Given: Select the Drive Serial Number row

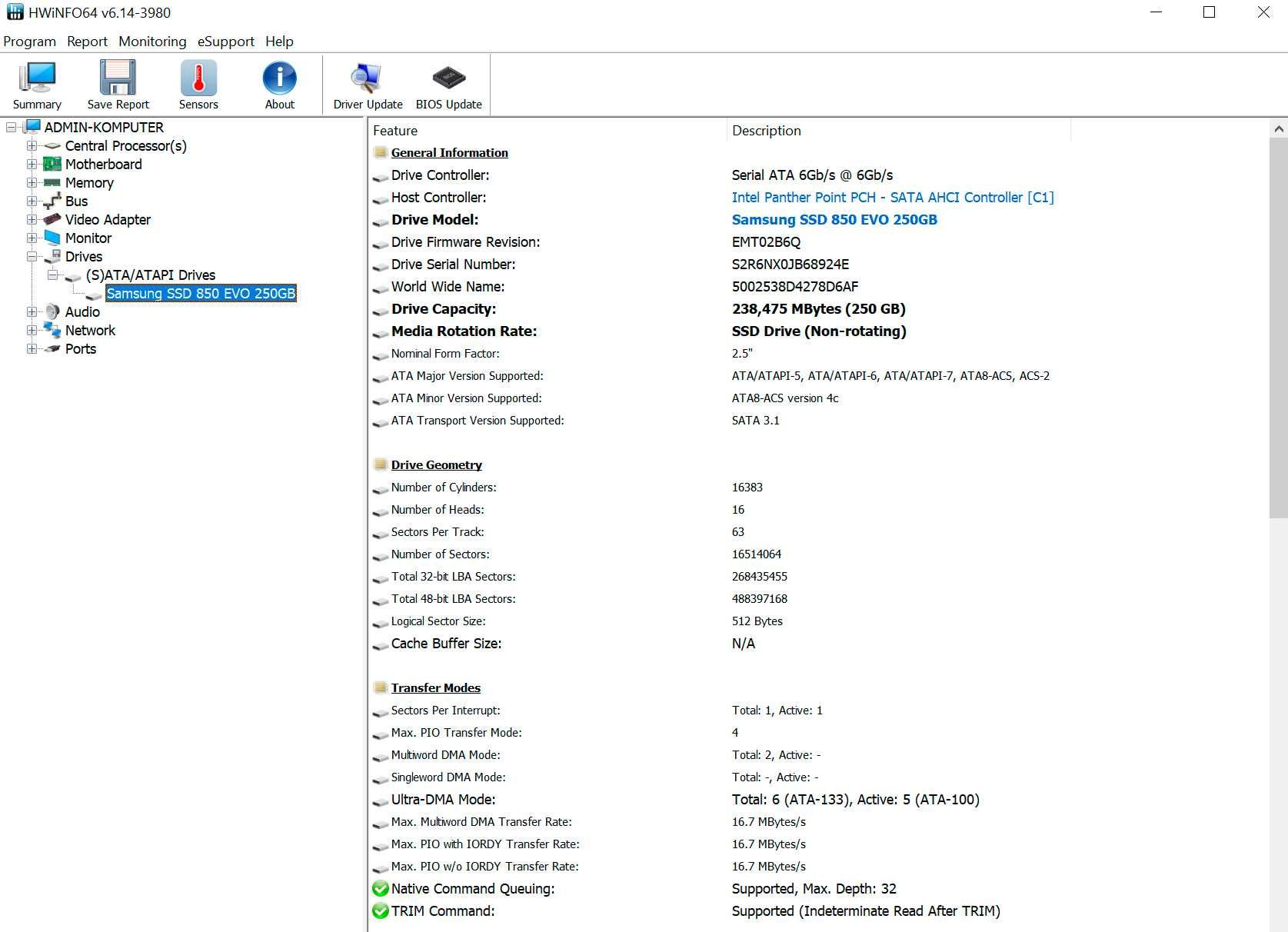Looking at the screenshot, I should tap(819, 265).
